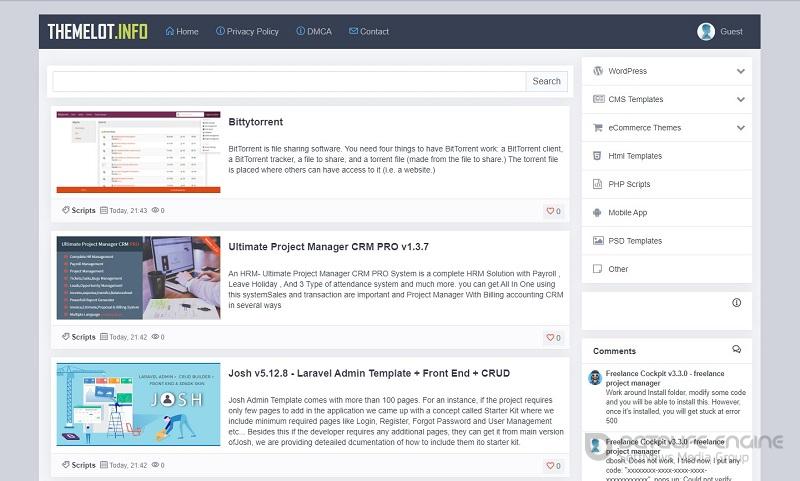
Task: Click the DMCA info circle icon
Action: coord(301,31)
